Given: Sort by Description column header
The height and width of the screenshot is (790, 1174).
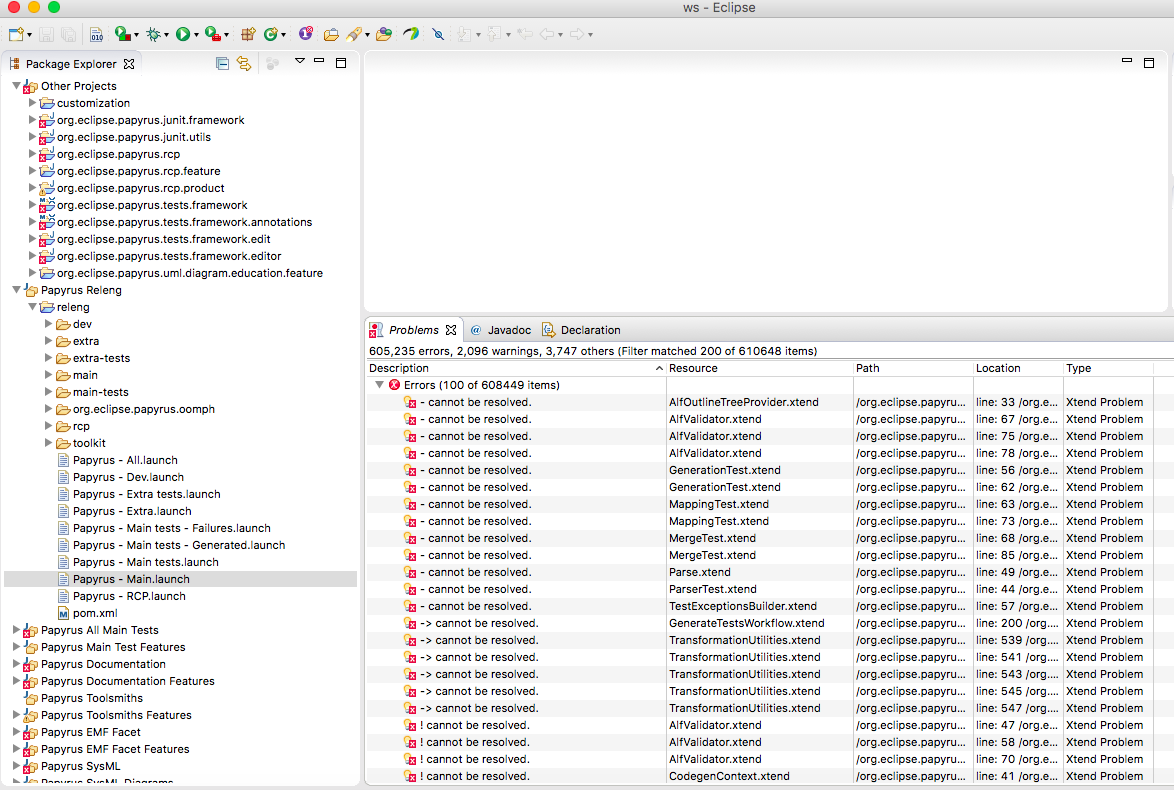Looking at the screenshot, I should pos(516,368).
